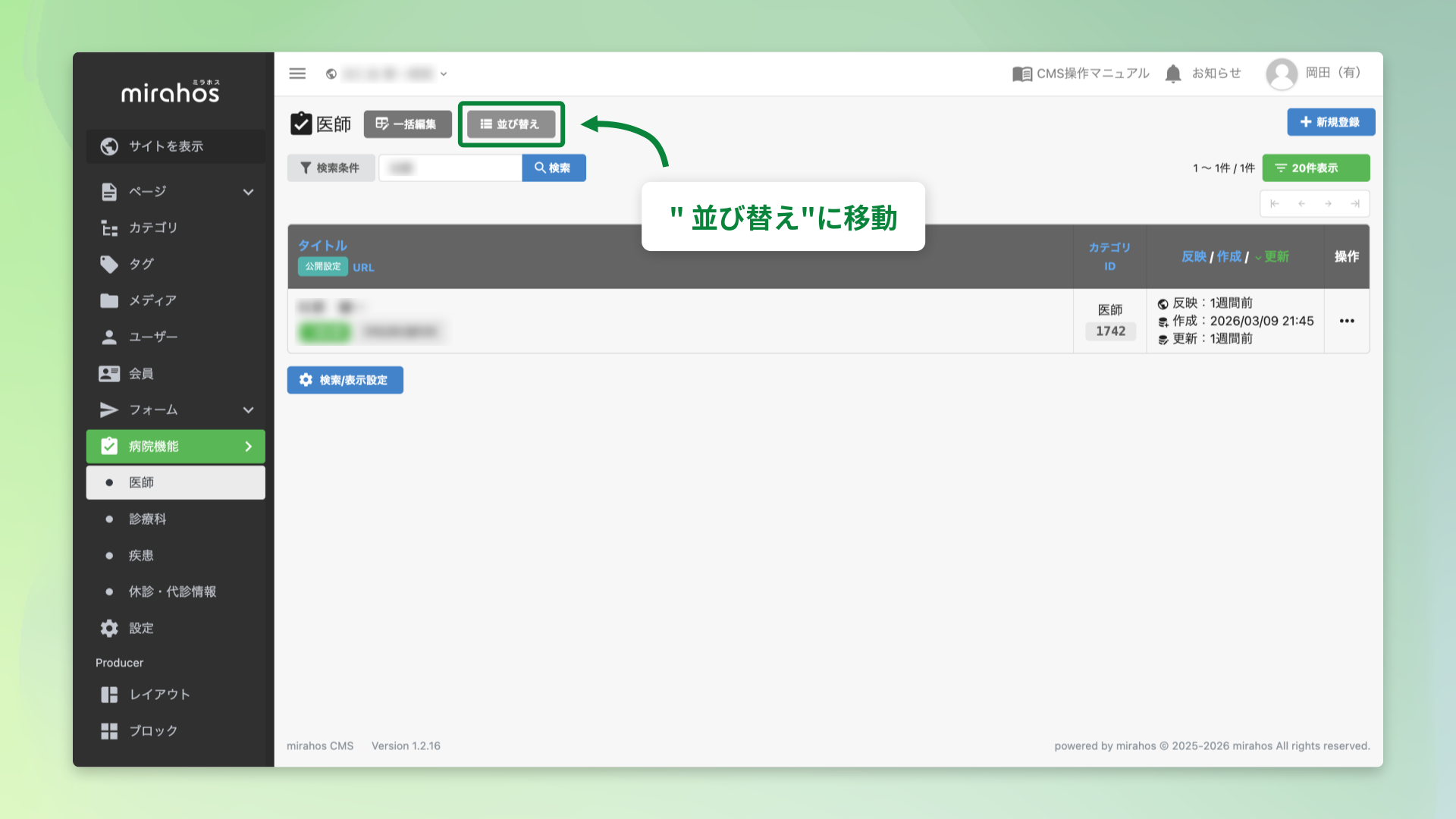The width and height of the screenshot is (1456, 819).
Task: Click the folder icon beside メディア
Action: (x=109, y=300)
